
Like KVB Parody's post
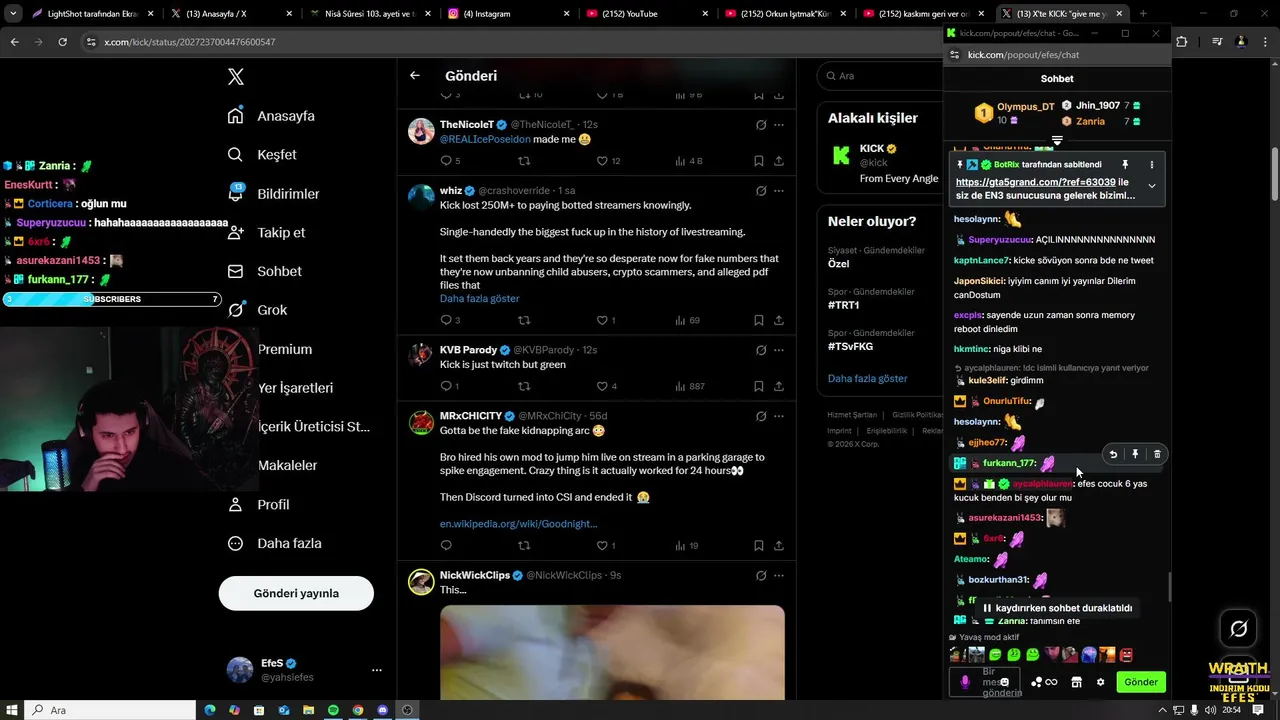602,386
